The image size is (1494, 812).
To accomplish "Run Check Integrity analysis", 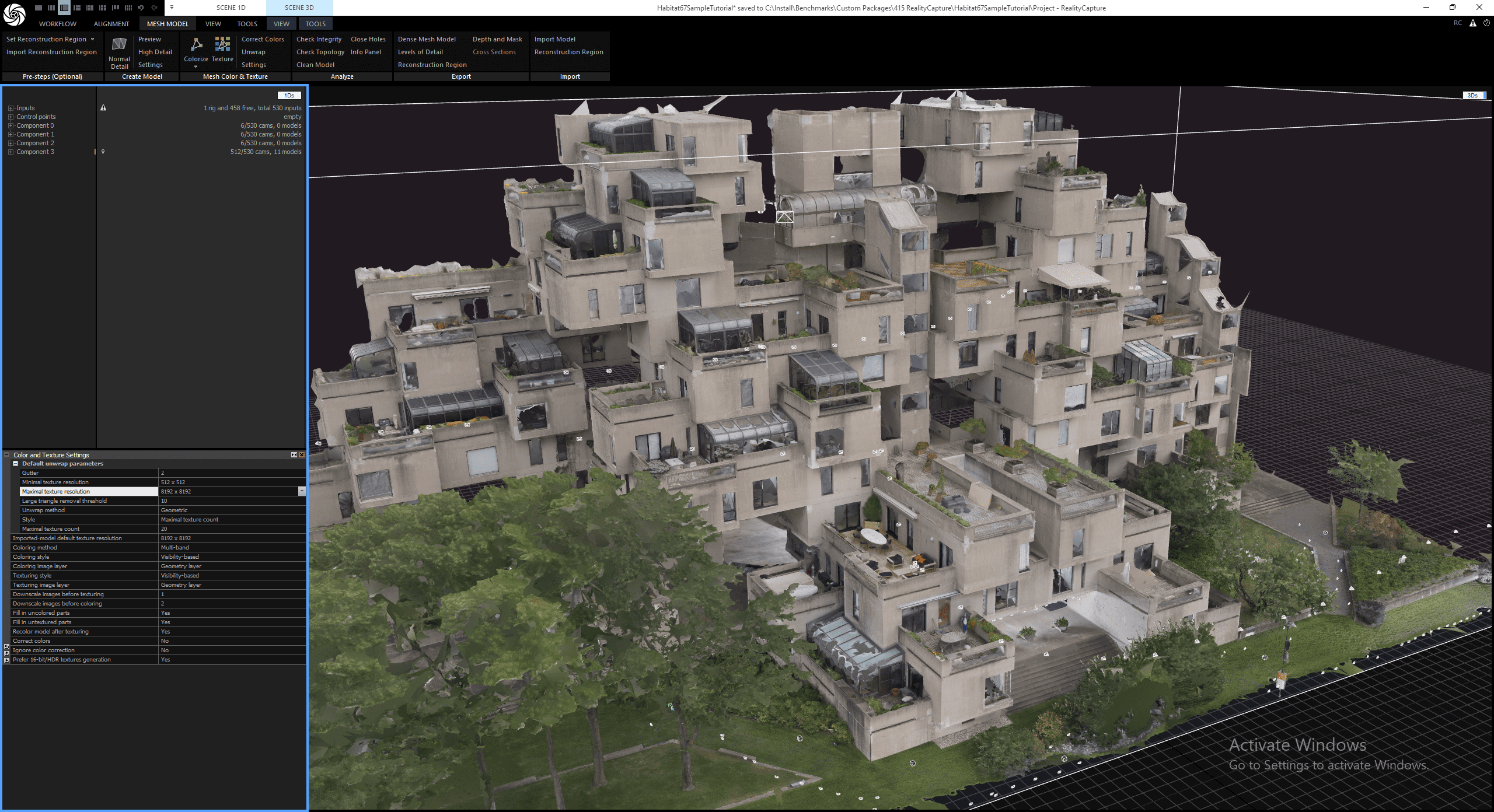I will coord(318,38).
